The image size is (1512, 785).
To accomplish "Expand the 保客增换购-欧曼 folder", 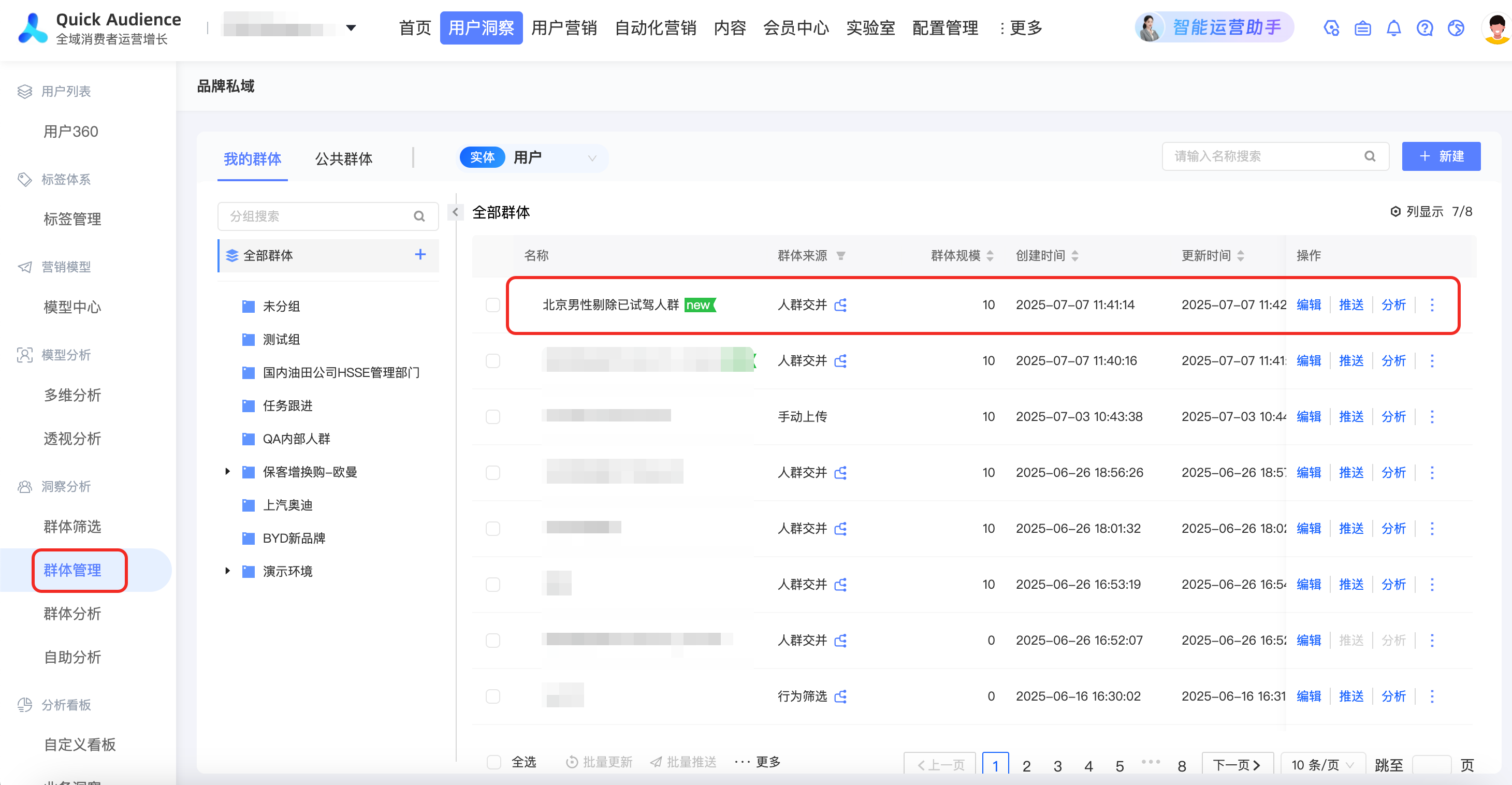I will coord(228,472).
